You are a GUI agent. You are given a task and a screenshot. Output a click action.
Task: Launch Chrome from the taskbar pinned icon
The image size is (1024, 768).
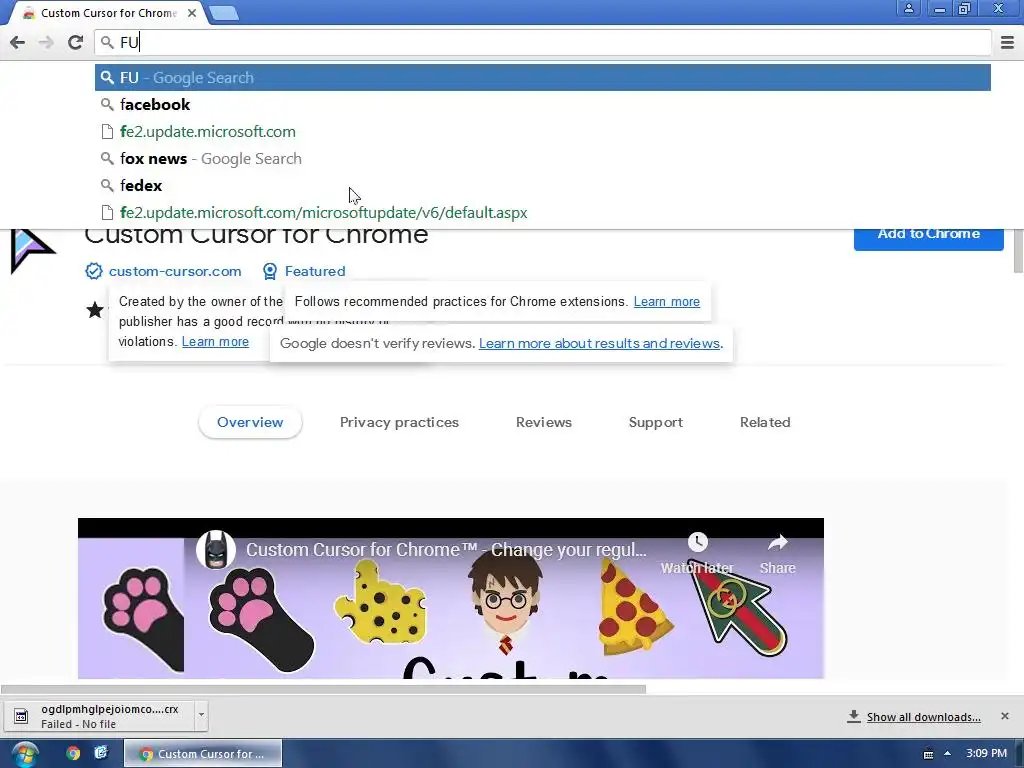(x=73, y=753)
